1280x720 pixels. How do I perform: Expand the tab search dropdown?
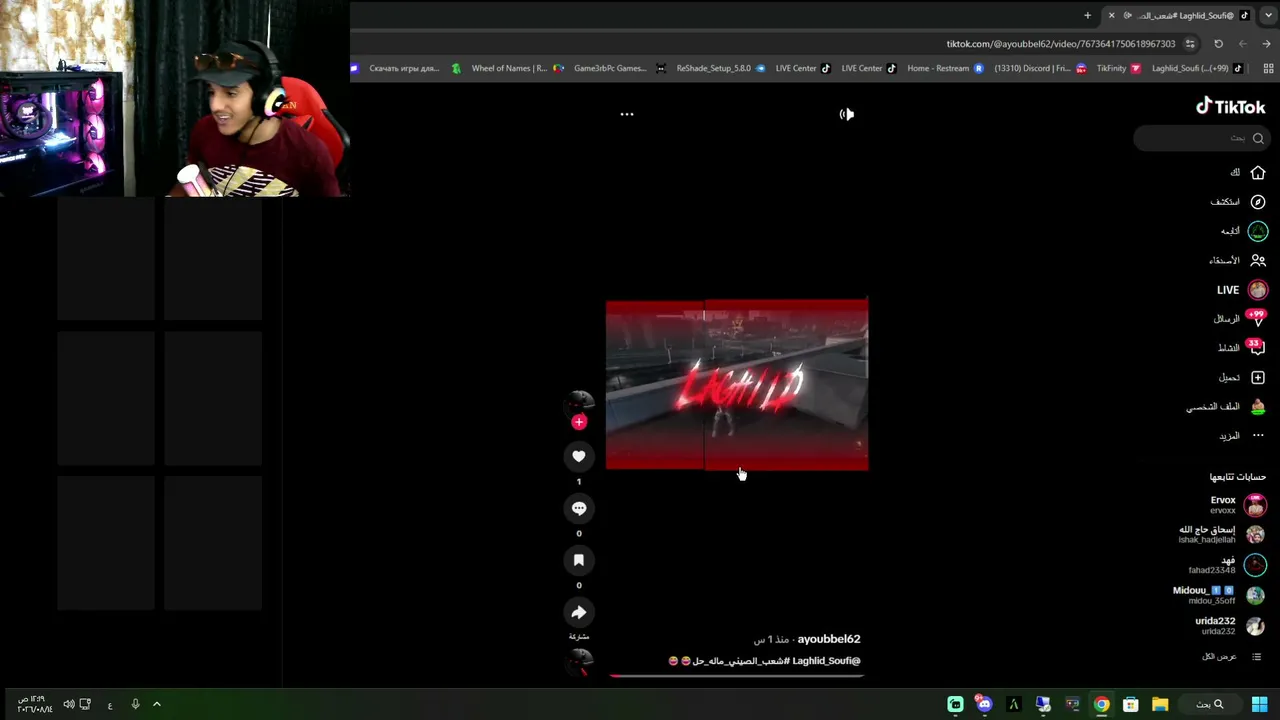[1268, 15]
